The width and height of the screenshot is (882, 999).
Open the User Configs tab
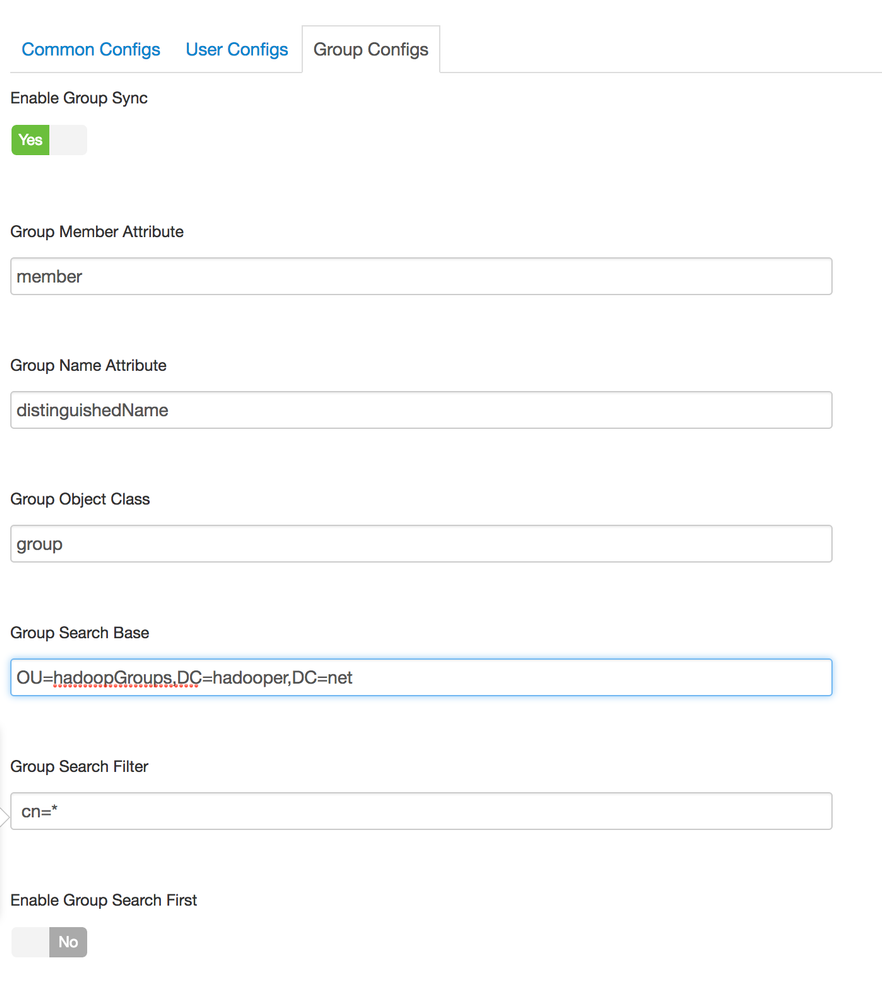tap(237, 49)
